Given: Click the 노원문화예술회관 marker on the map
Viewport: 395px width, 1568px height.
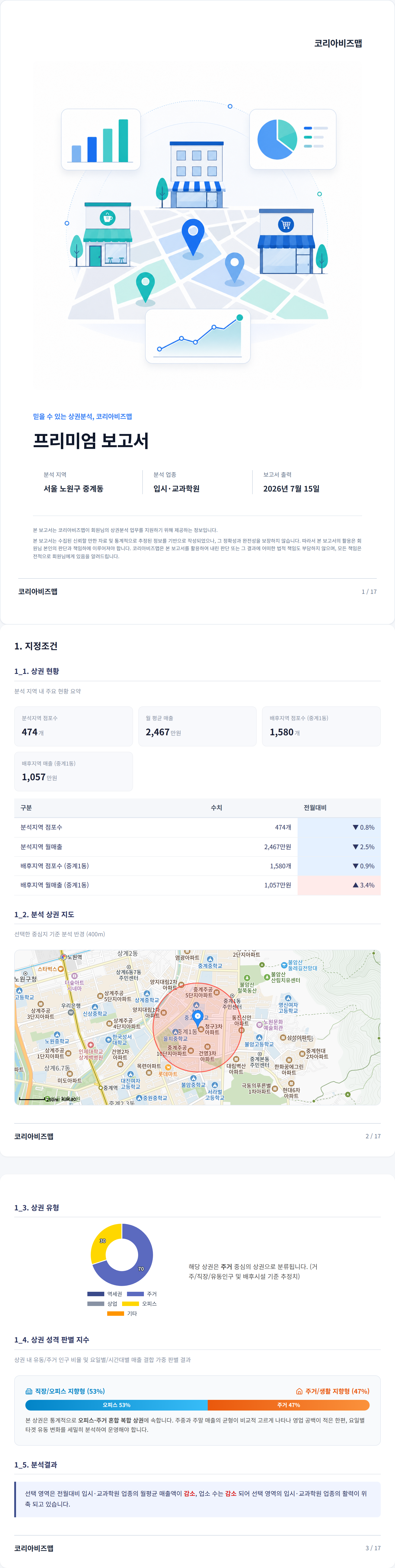Looking at the screenshot, I should (259, 1025).
